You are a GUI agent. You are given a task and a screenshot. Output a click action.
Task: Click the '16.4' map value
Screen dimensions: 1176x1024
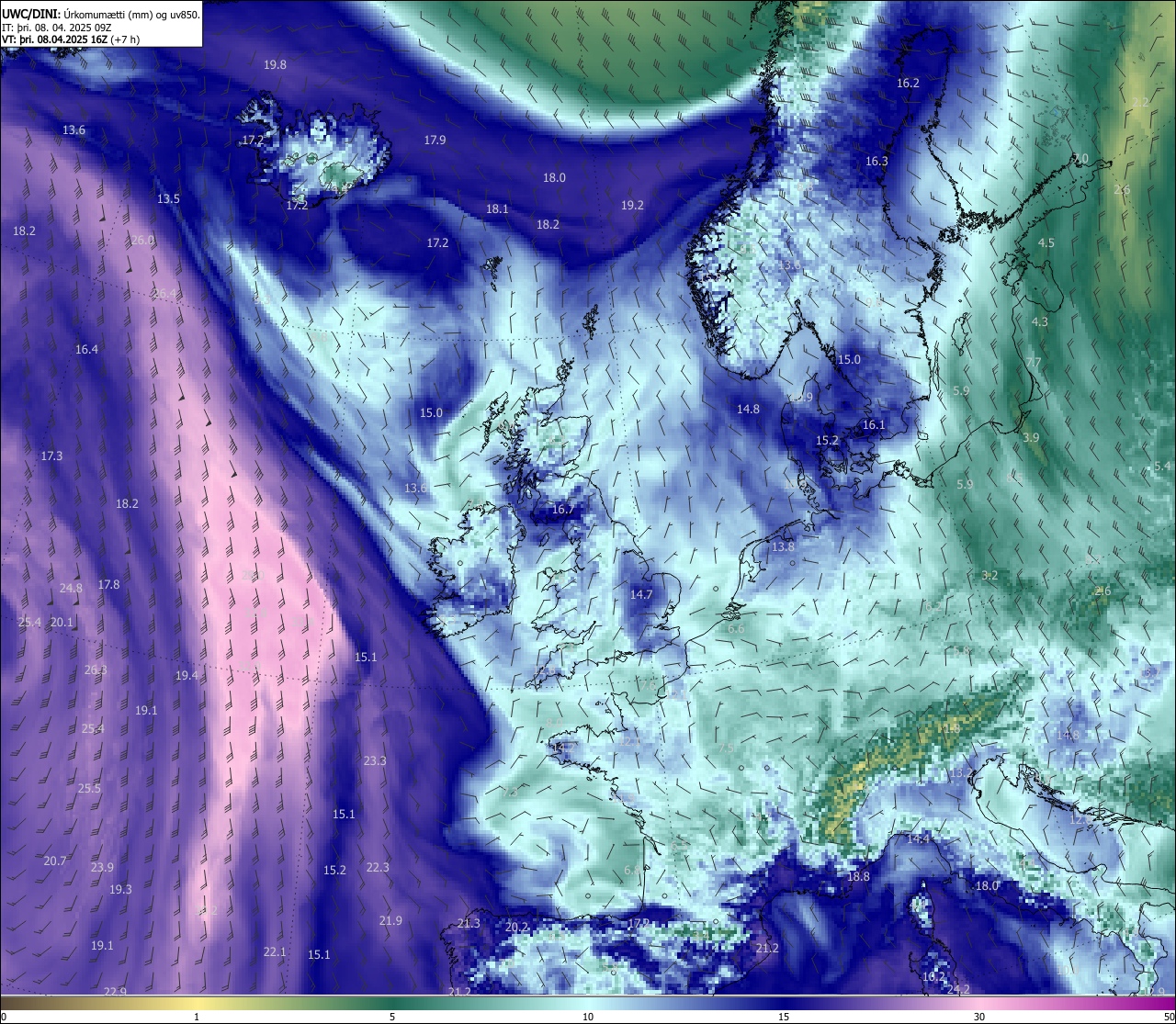click(x=86, y=349)
